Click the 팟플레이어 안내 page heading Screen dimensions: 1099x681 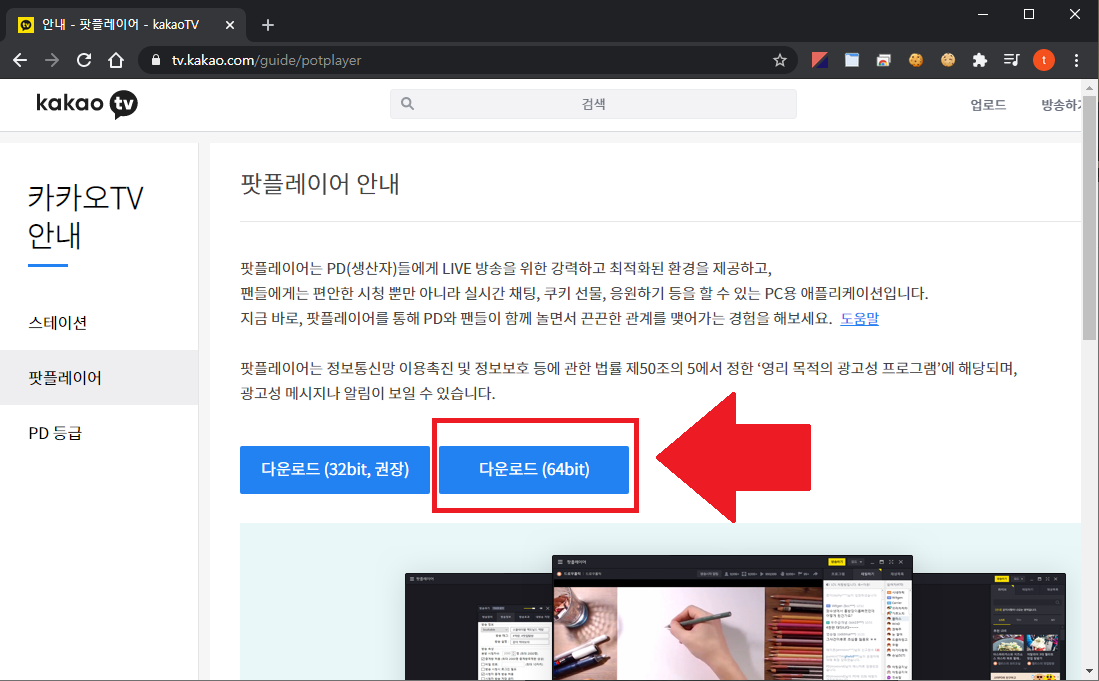pyautogui.click(x=320, y=184)
